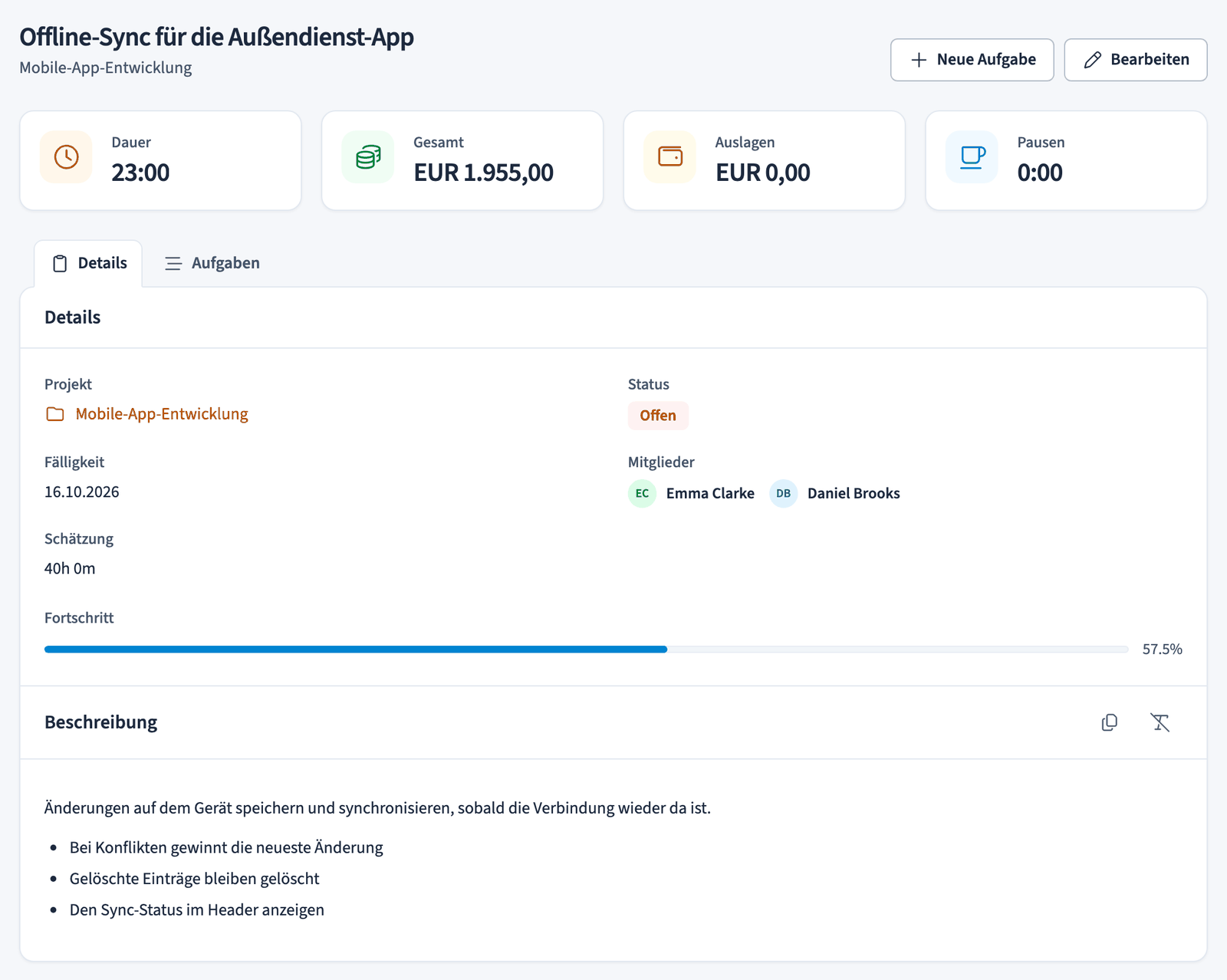Click the list icon on Aufgaben tab
Viewport: 1227px width, 980px height.
(173, 264)
